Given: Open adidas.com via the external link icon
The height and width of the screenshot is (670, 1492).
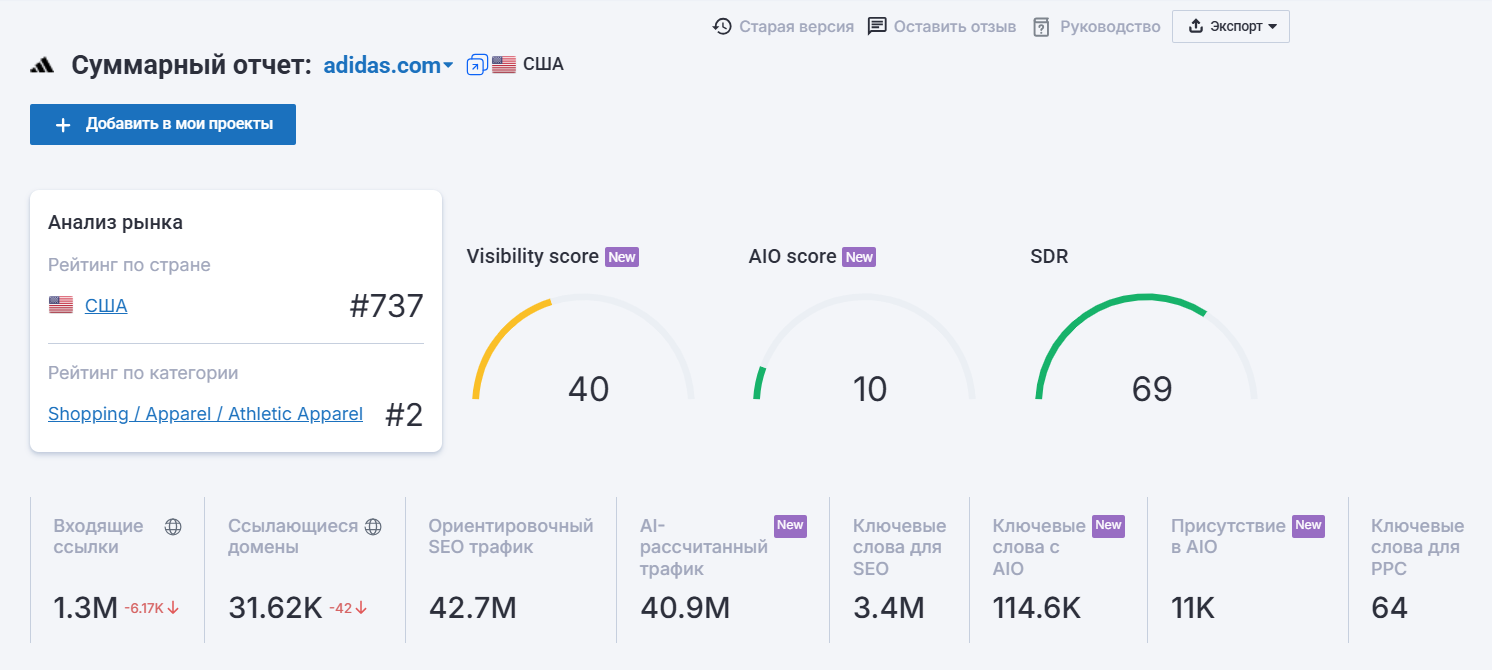Looking at the screenshot, I should [475, 63].
